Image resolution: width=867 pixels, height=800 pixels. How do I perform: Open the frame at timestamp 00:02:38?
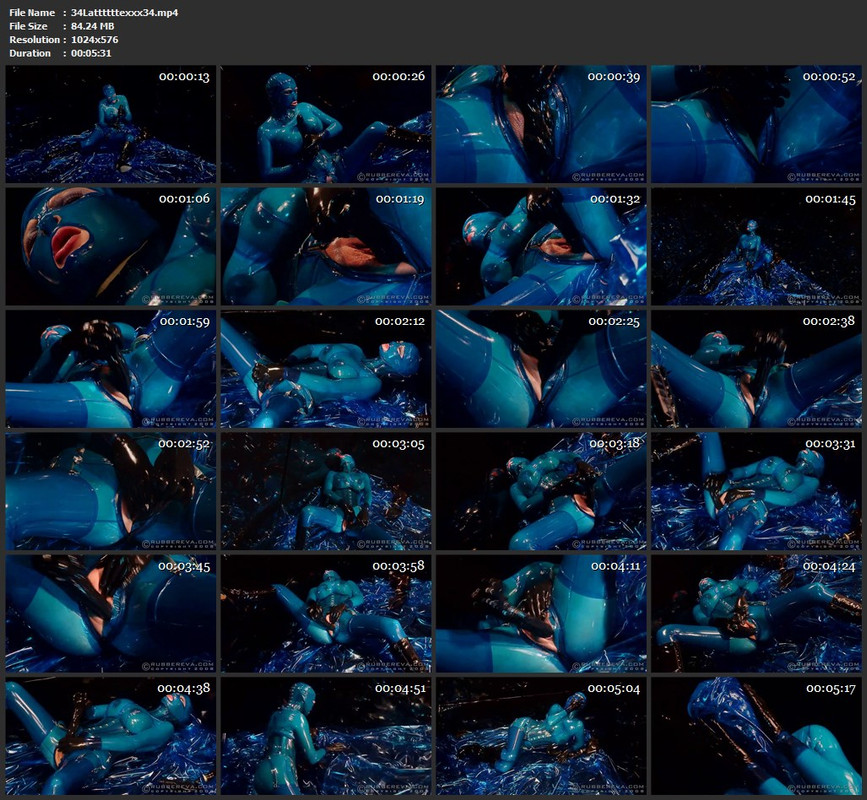(756, 369)
